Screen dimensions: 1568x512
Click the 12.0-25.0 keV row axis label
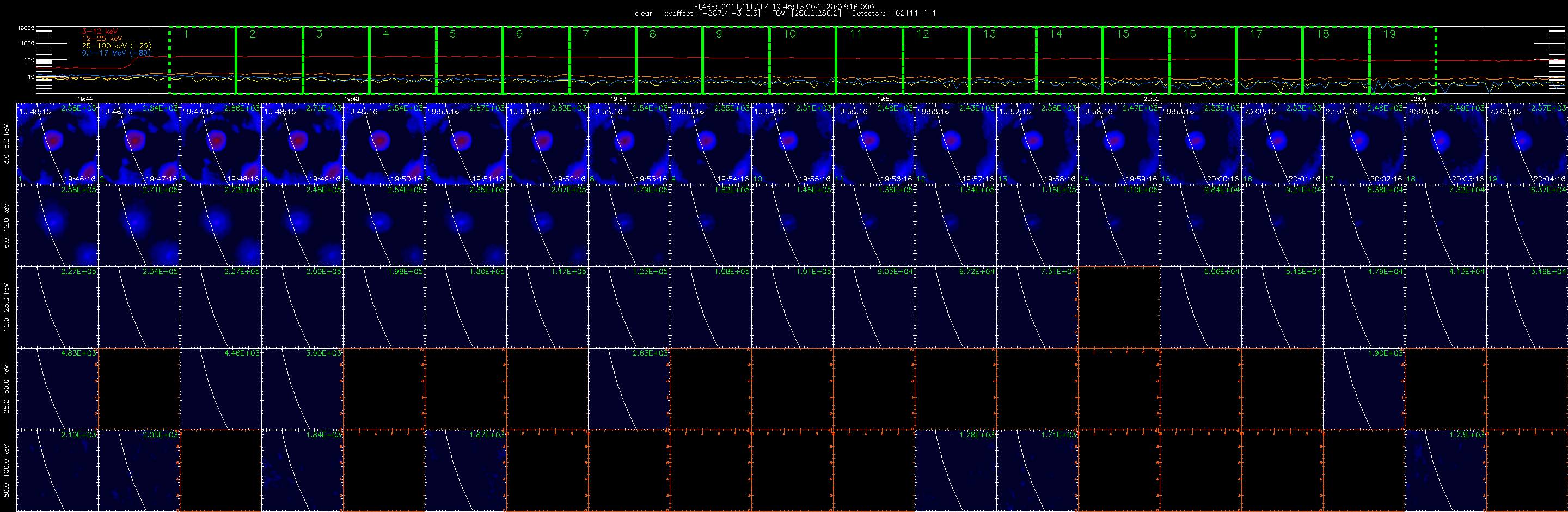[x=7, y=307]
